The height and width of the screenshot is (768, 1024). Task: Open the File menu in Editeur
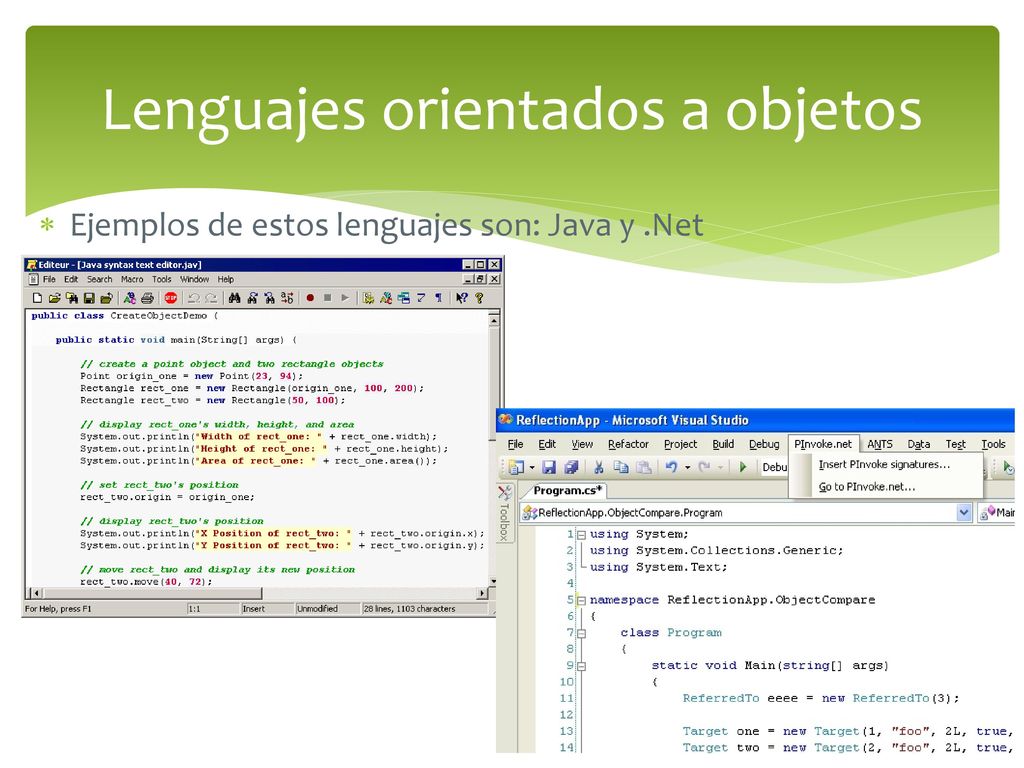(49, 279)
